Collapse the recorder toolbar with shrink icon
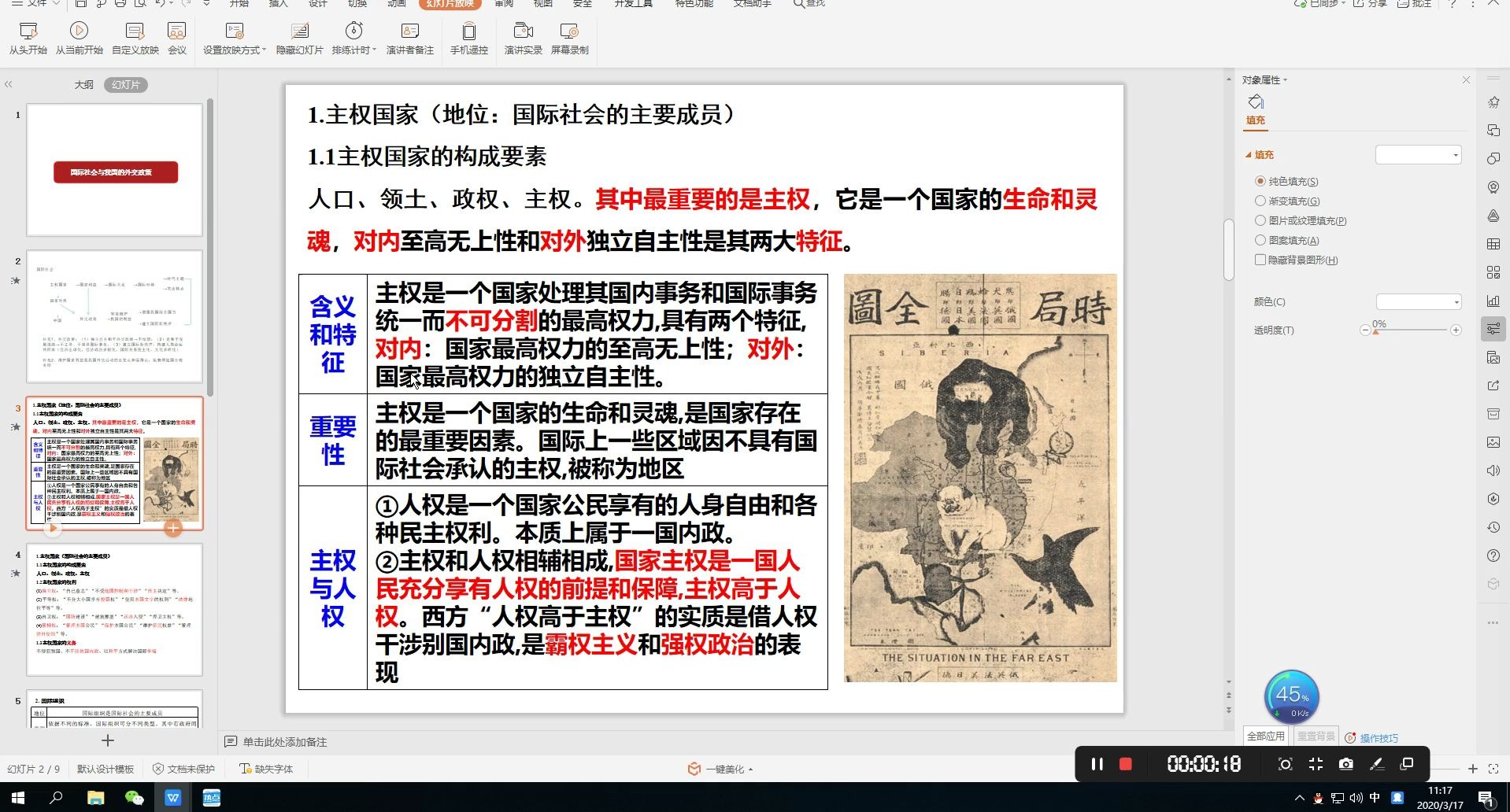The image size is (1510, 812). 1316,764
